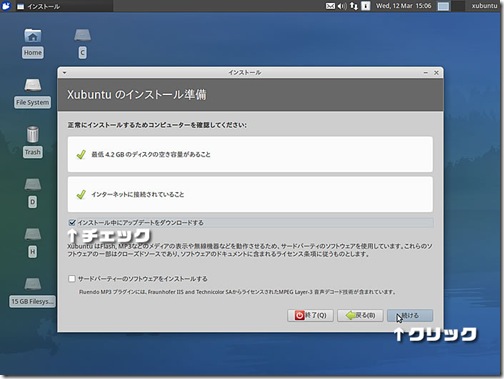Screen dimensions: 504x379
Task: Click the Fluendo MP3 plugin license note
Action: pos(238,292)
